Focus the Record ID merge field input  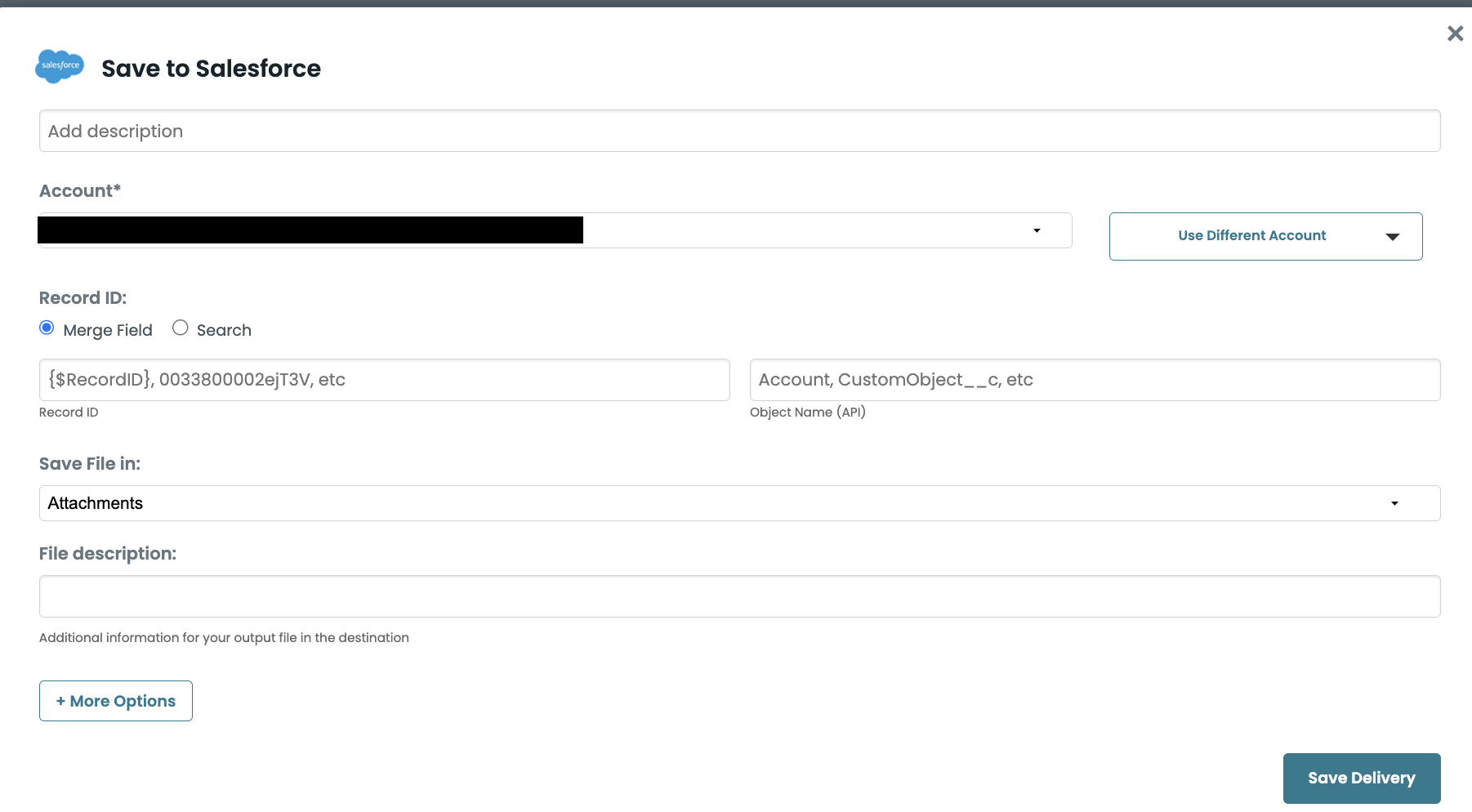coord(384,380)
